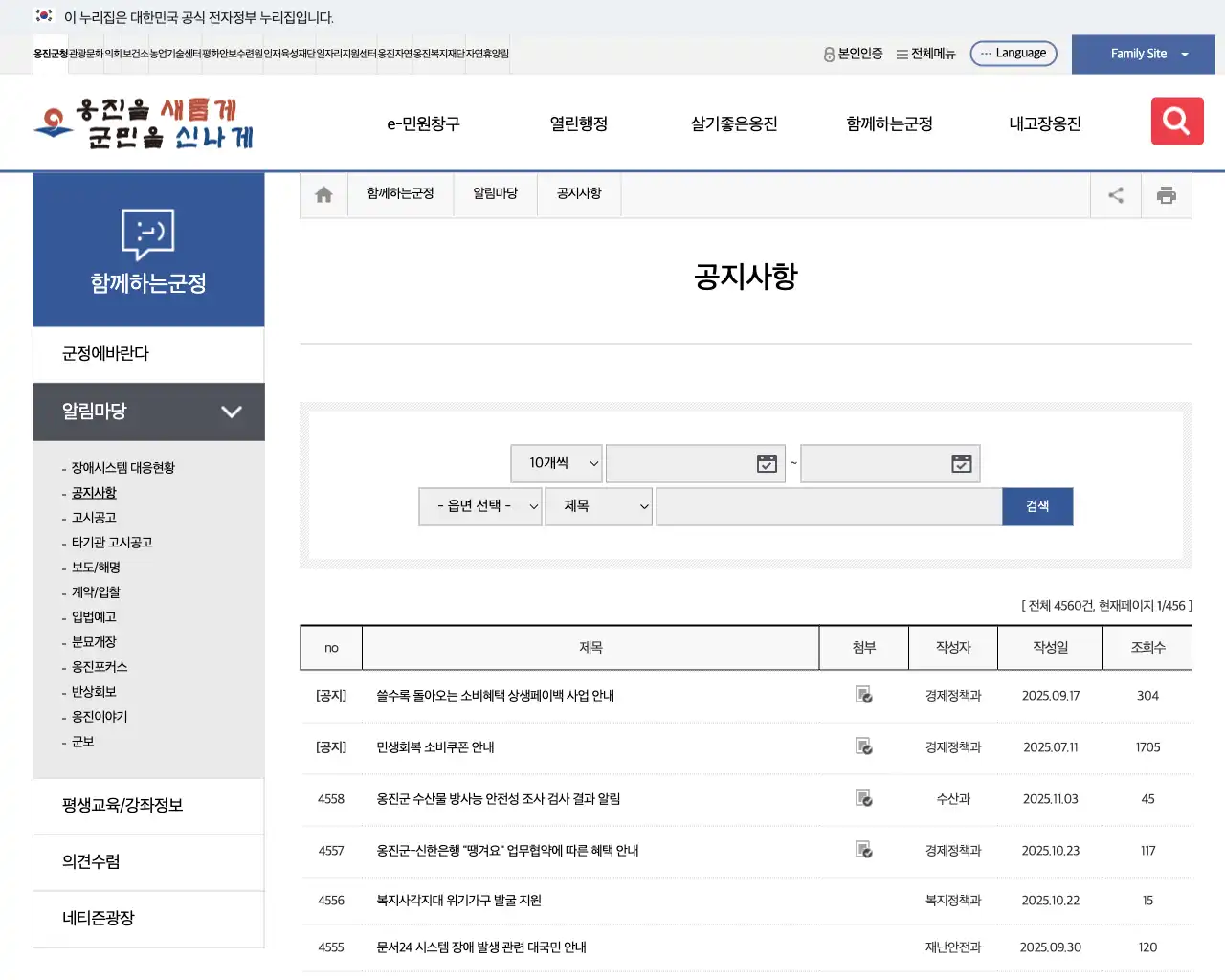Viewport: 1225px width, 980px height.
Task: Click the search keyword input field
Action: (828, 506)
